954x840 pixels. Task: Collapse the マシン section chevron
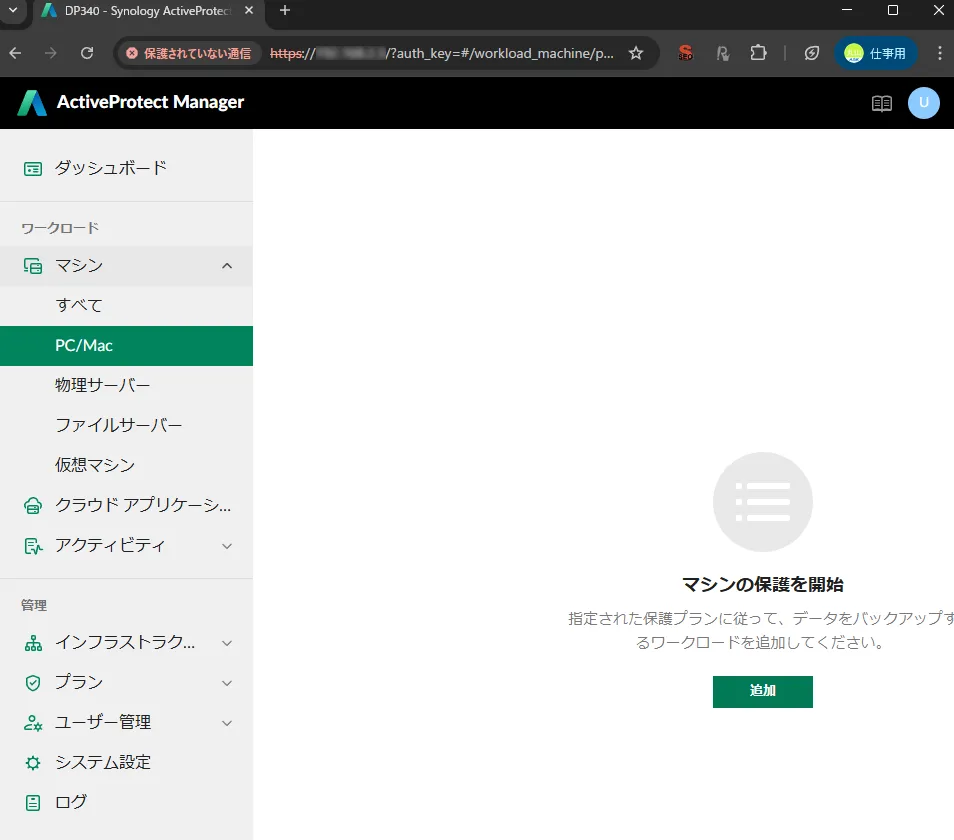[227, 266]
